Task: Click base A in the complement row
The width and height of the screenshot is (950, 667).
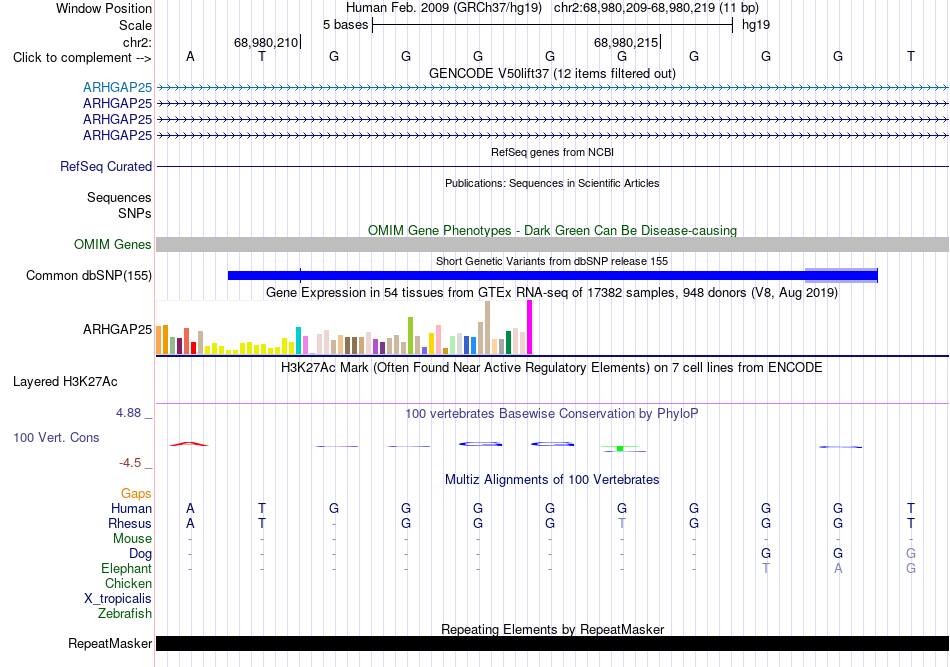Action: coord(190,57)
